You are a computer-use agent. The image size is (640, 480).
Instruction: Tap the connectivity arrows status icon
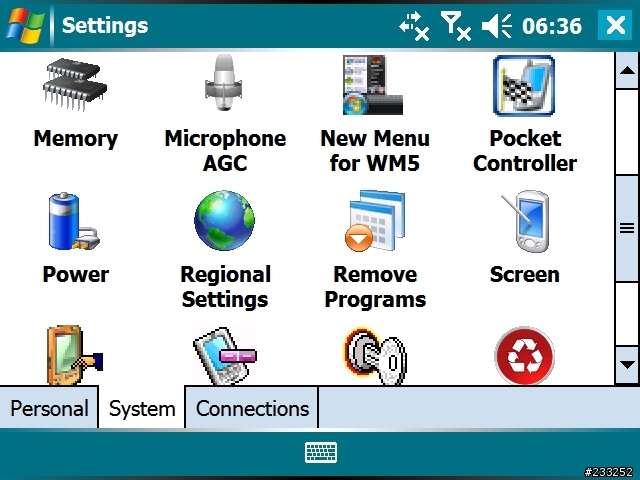pos(414,26)
